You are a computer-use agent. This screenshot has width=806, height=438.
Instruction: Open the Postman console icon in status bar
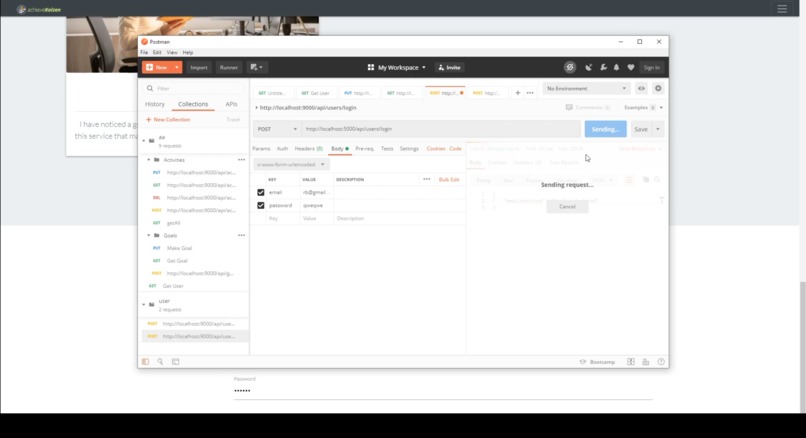175,362
